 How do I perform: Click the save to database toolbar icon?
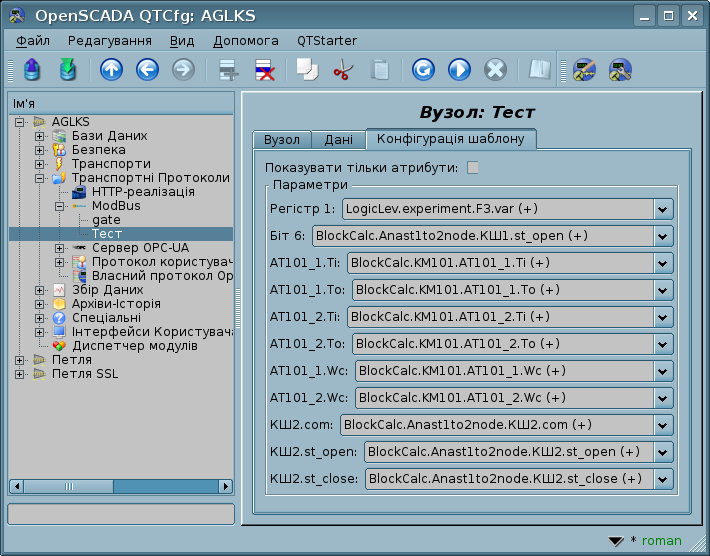[67, 70]
